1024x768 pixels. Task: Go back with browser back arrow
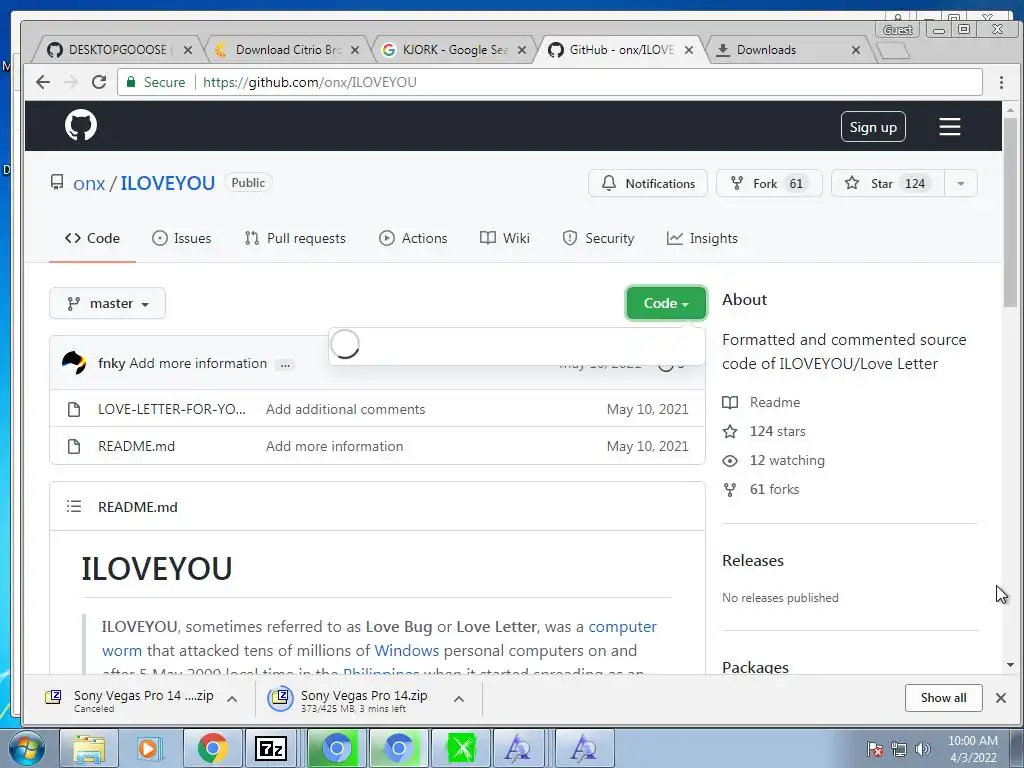[x=43, y=82]
